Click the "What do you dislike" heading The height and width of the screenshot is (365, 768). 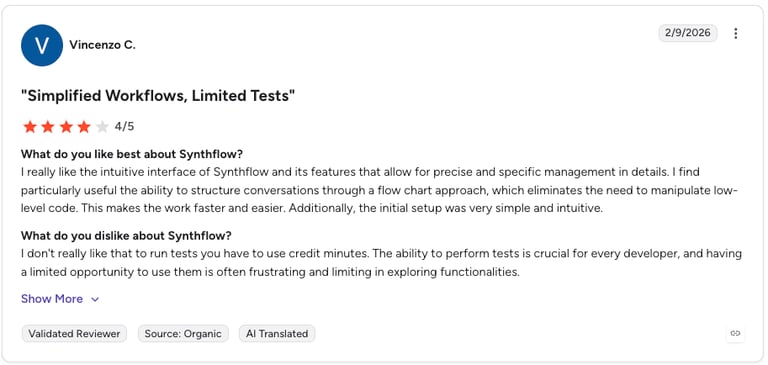(x=126, y=236)
